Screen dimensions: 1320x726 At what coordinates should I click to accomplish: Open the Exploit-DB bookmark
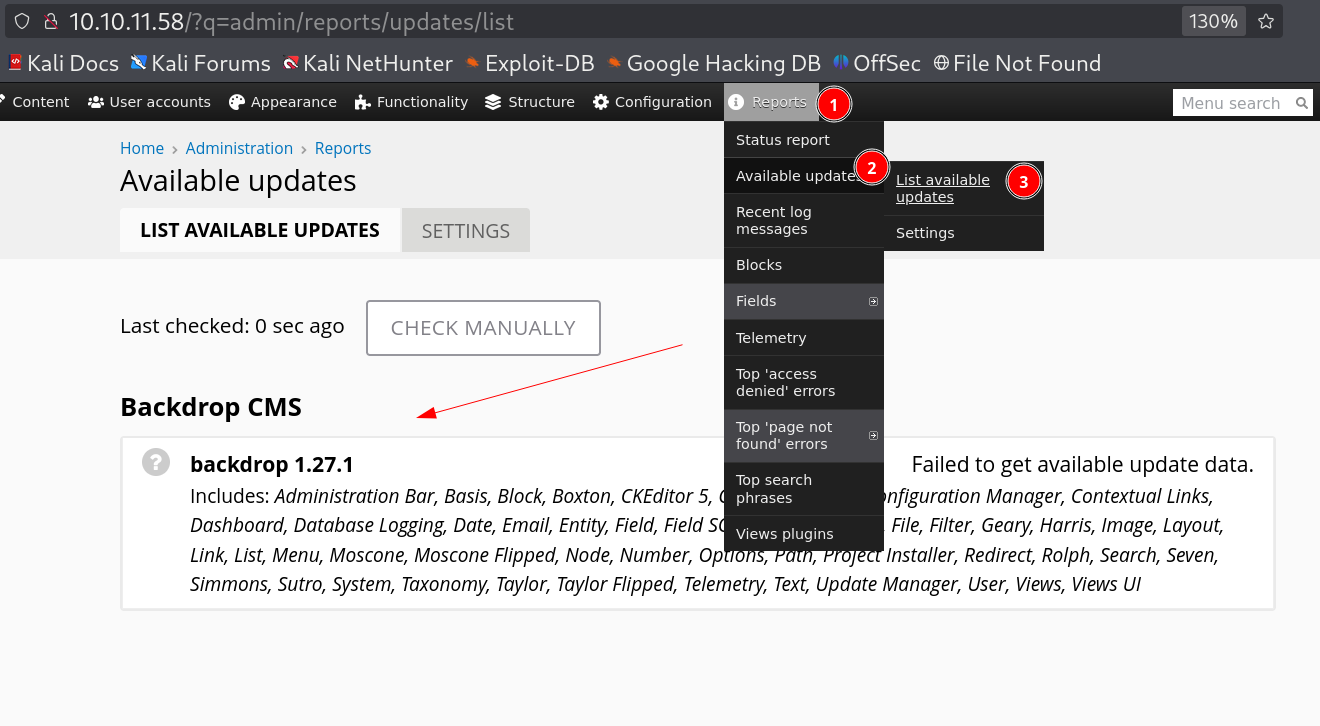(x=529, y=63)
